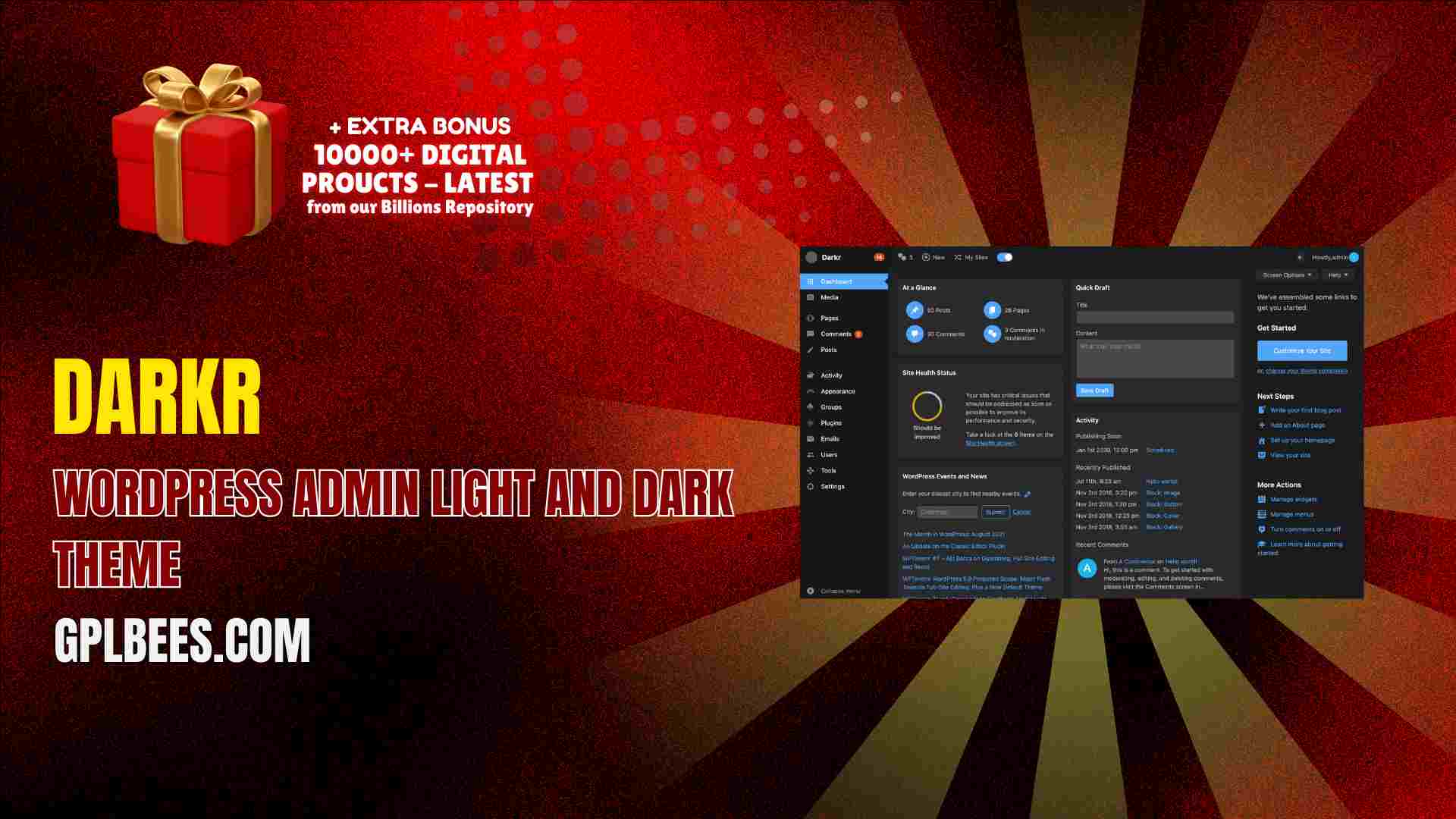Focus the Quick Draft Title field
1456x819 pixels.
click(x=1154, y=318)
